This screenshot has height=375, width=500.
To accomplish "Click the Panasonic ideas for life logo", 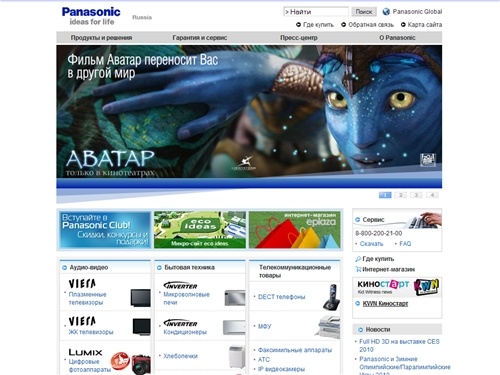I will click(x=91, y=16).
